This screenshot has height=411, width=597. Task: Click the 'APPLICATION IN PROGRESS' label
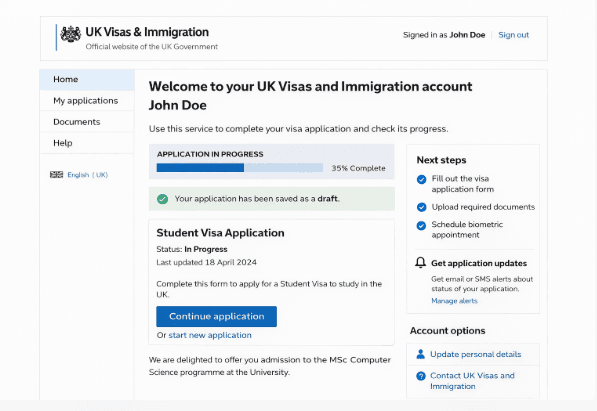[210, 154]
